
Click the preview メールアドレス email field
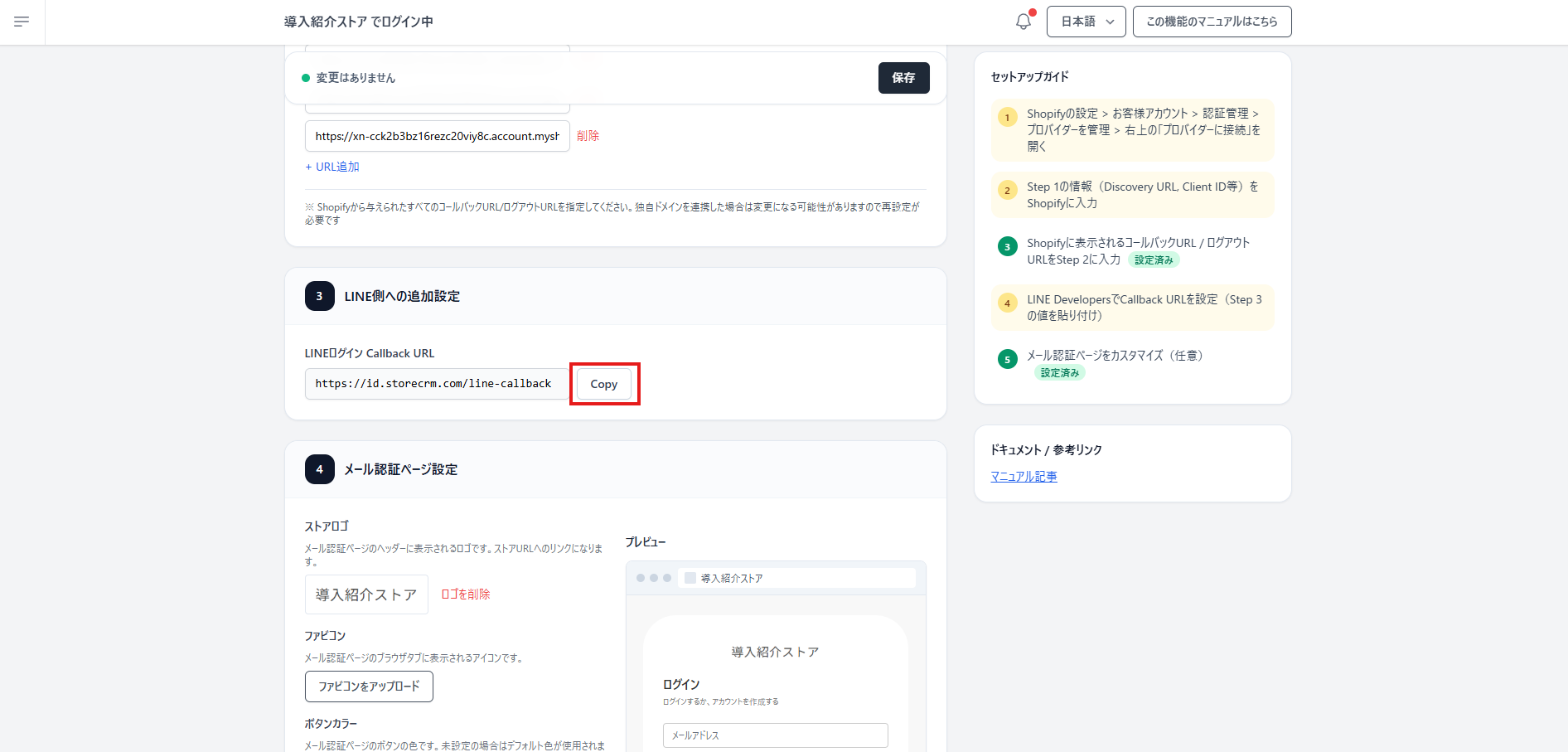[775, 735]
